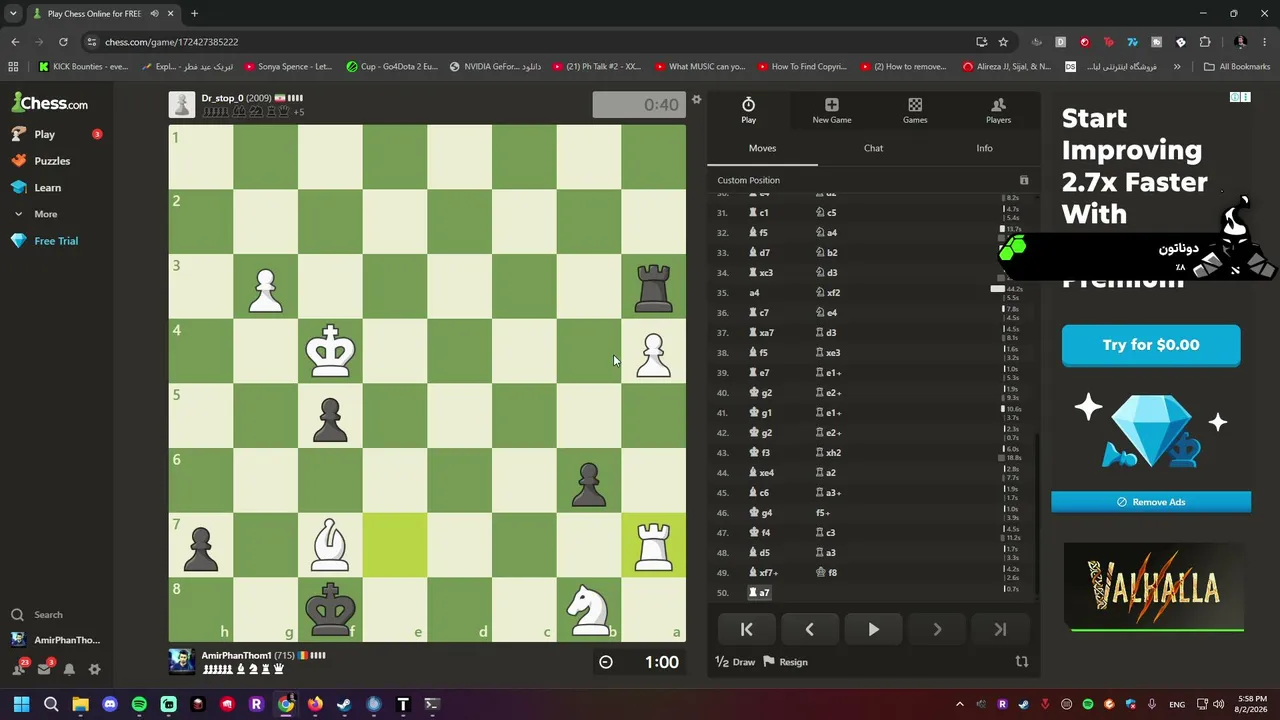Open the New Game tab

tap(832, 110)
